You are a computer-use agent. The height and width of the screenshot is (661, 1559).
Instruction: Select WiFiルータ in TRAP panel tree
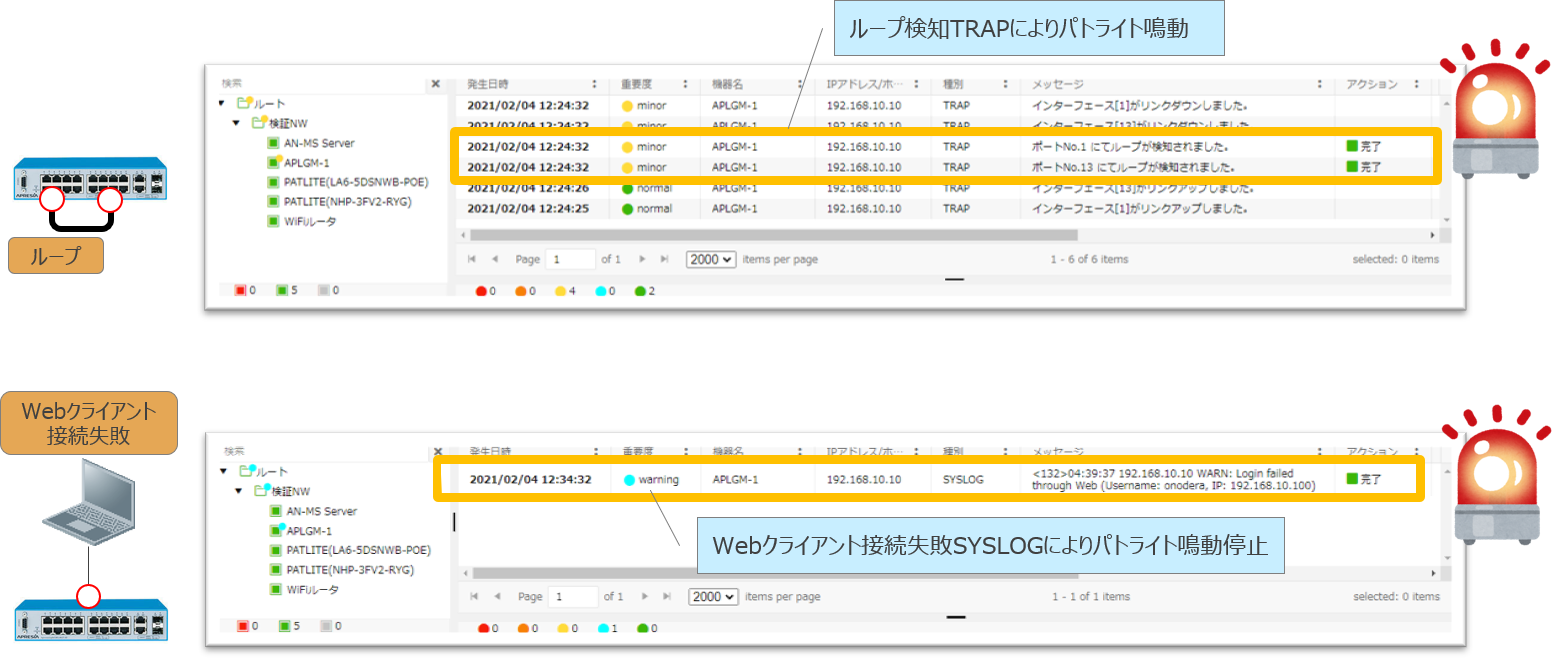[x=302, y=221]
